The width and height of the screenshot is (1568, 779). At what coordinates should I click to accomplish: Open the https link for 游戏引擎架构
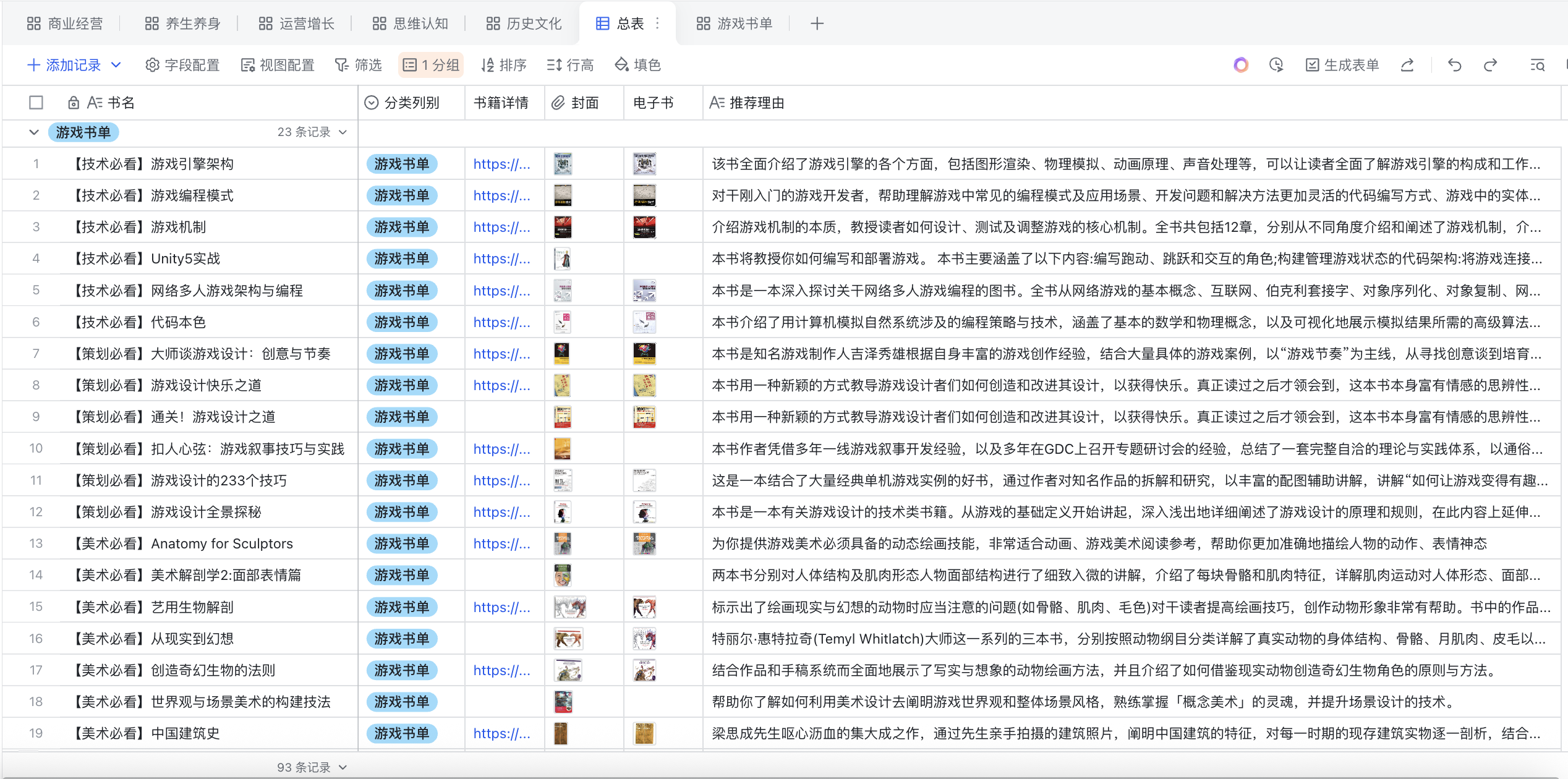tap(501, 164)
